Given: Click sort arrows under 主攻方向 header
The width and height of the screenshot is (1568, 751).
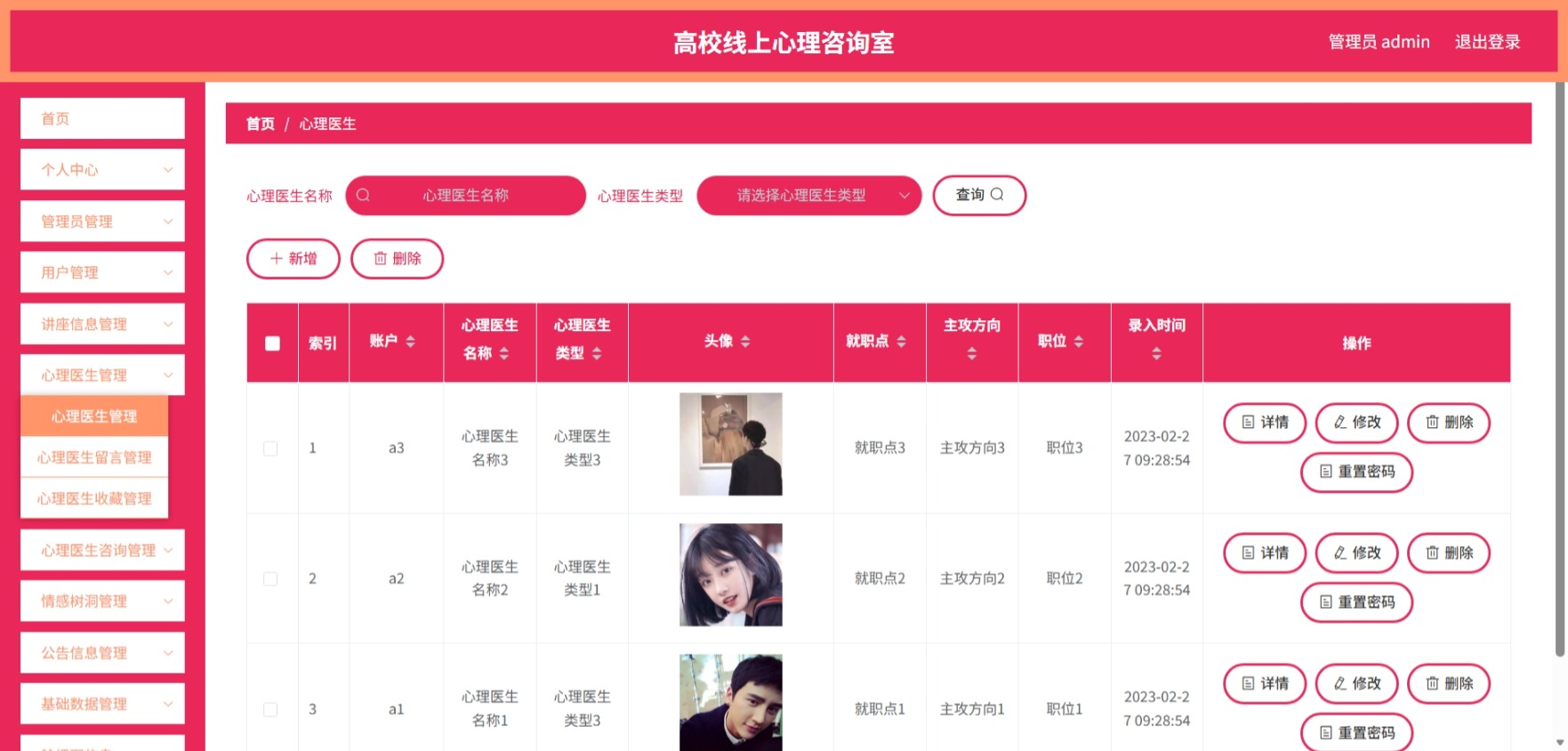Looking at the screenshot, I should point(972,353).
